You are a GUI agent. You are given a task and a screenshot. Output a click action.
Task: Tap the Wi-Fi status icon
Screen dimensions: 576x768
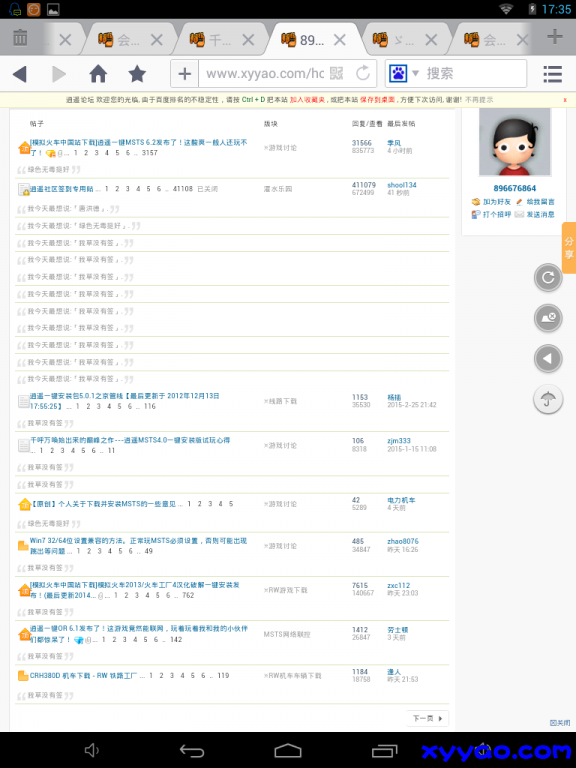click(x=505, y=9)
